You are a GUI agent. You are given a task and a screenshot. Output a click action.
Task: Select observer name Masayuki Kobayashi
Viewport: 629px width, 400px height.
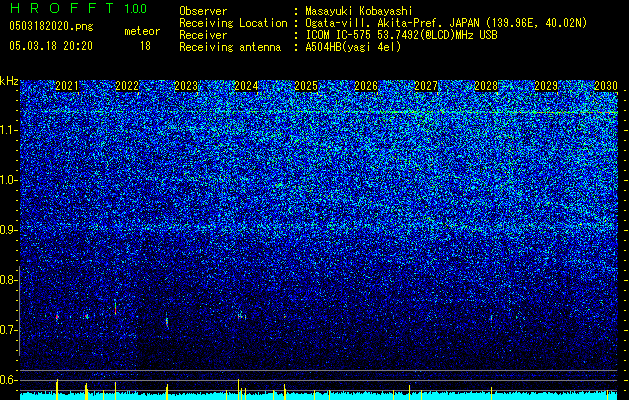click(x=358, y=11)
